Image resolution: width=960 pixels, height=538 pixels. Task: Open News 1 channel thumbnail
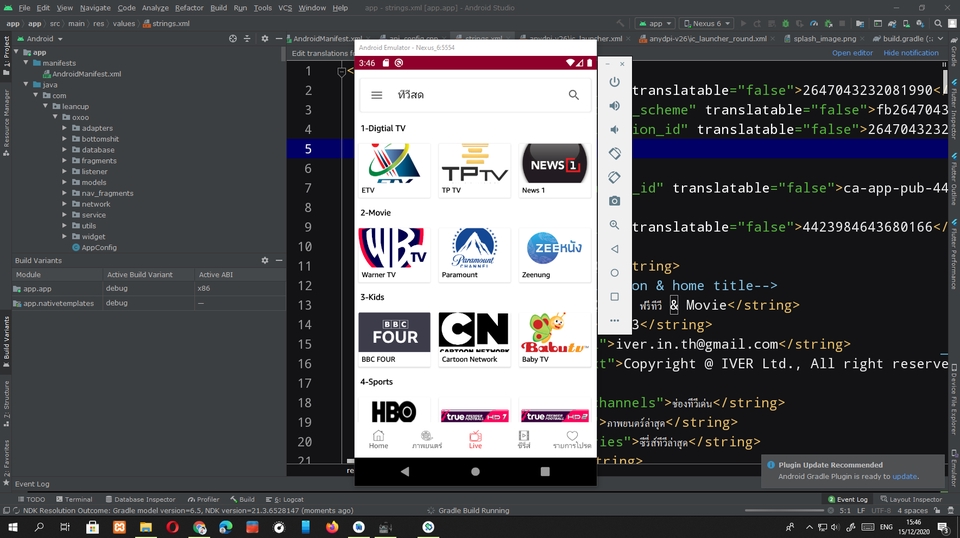(x=555, y=170)
